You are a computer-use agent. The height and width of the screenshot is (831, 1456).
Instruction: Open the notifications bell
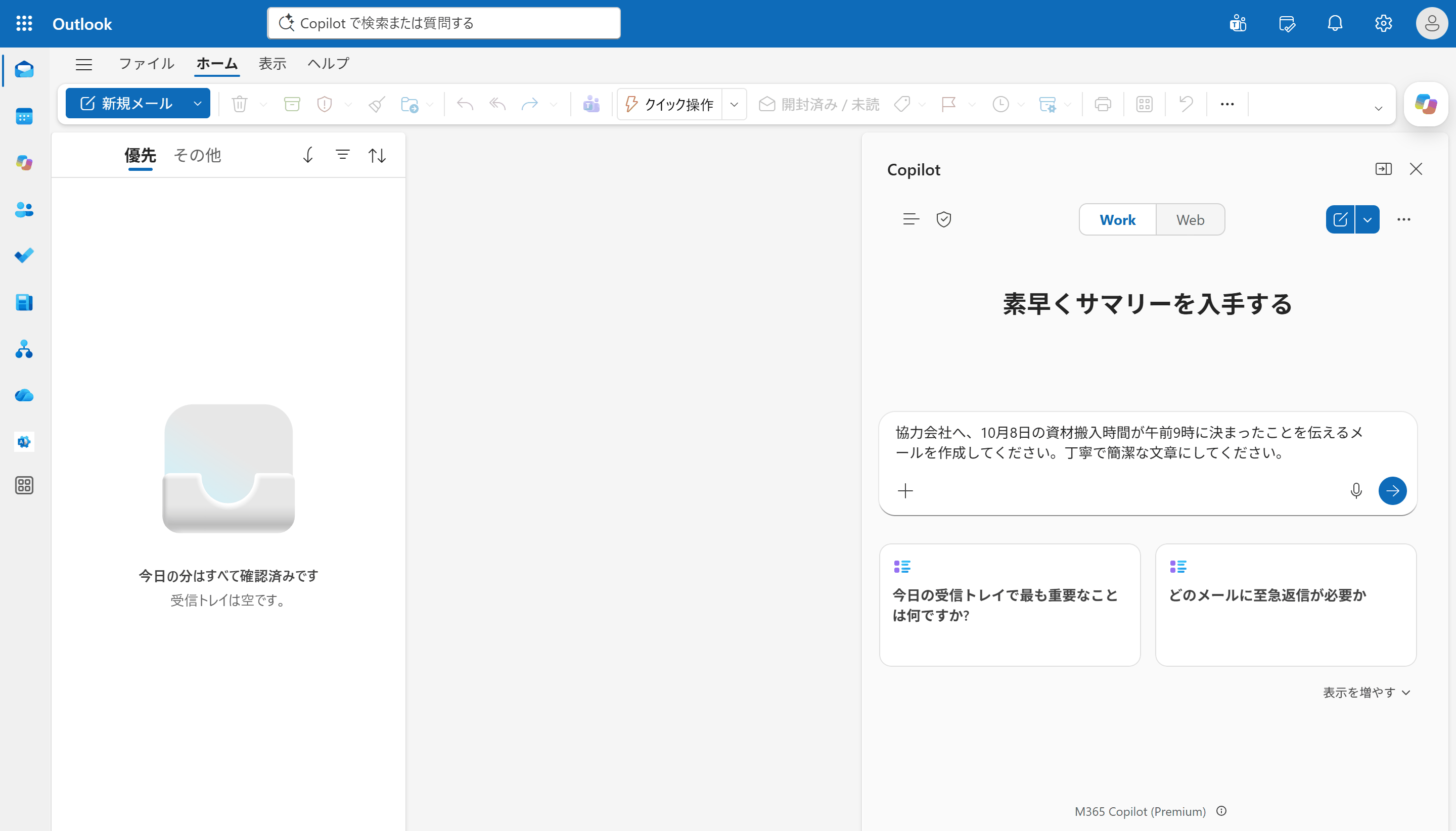pos(1335,23)
